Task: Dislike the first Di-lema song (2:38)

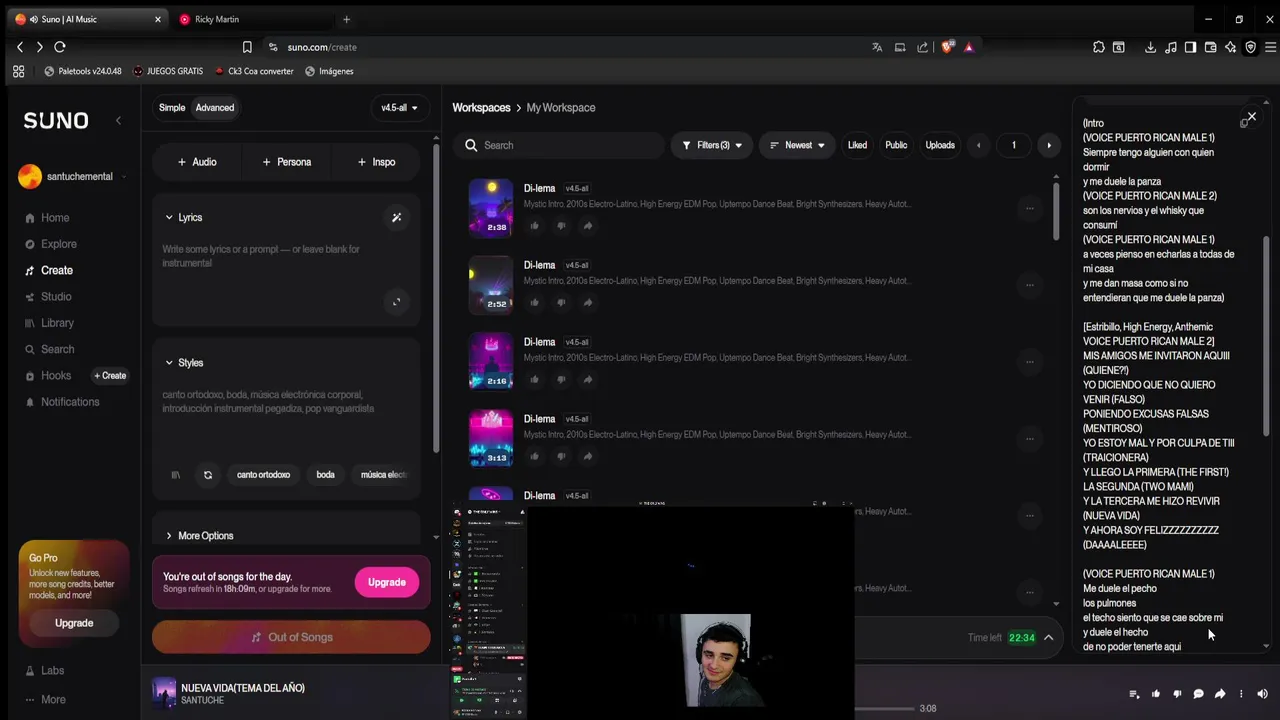Action: point(561,226)
